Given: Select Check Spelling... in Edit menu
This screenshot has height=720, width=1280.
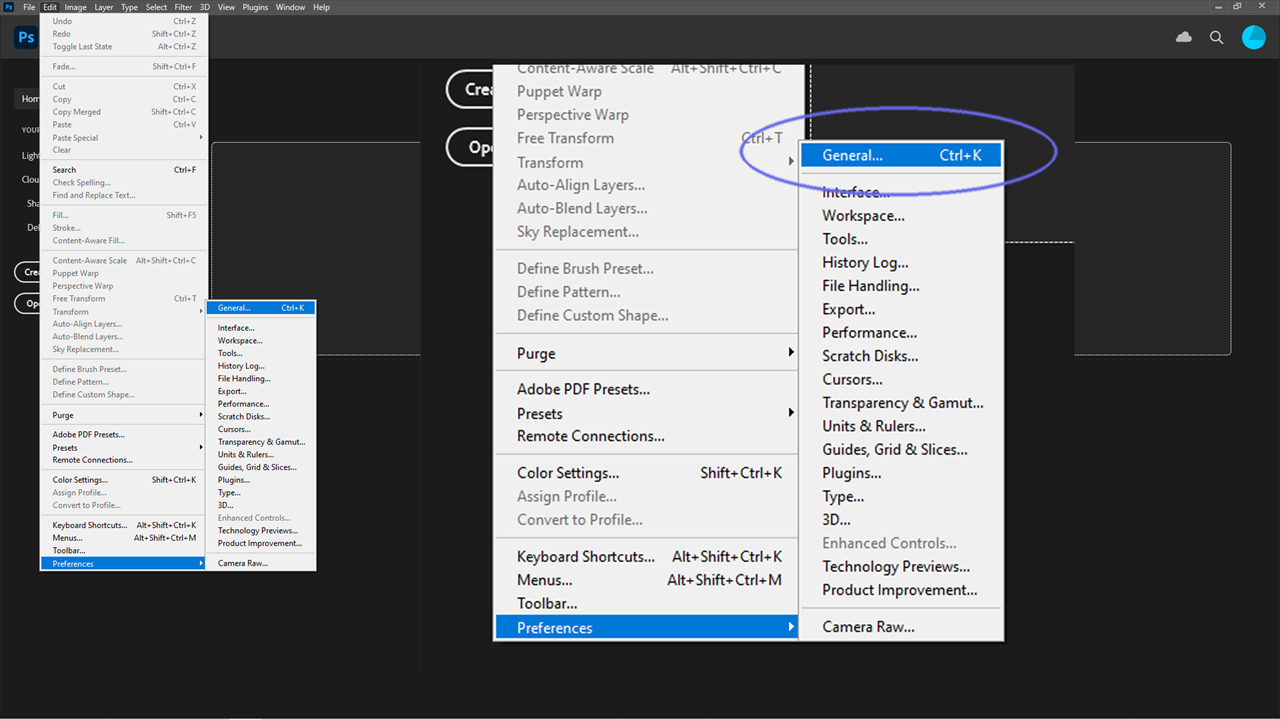Looking at the screenshot, I should pyautogui.click(x=124, y=183).
